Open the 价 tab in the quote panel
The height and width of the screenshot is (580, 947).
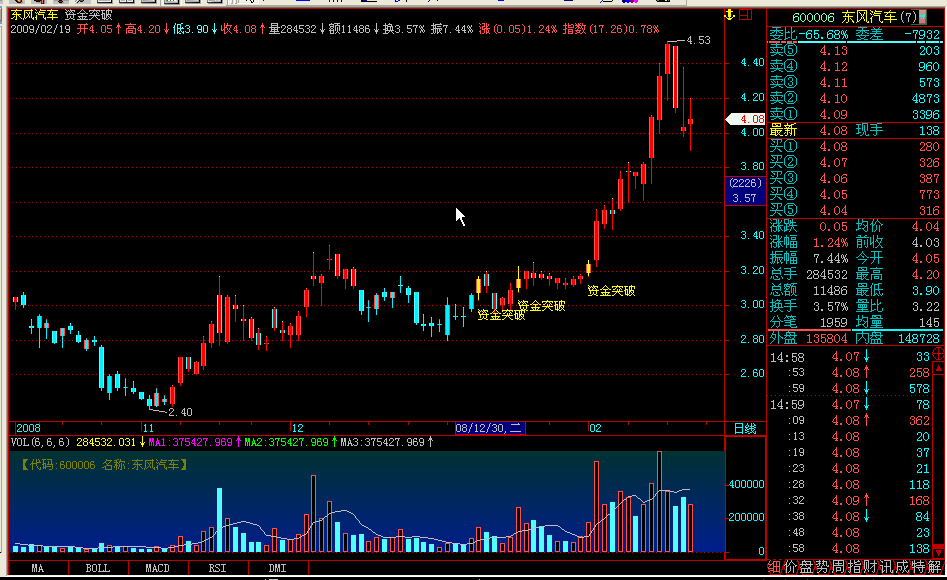(x=791, y=567)
